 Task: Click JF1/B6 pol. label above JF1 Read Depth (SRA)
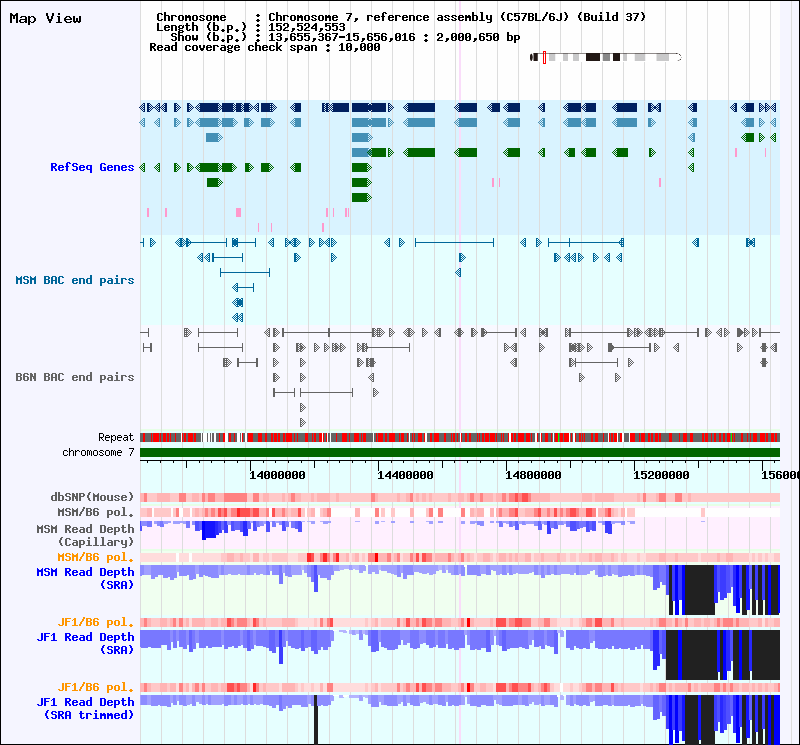(x=95, y=623)
